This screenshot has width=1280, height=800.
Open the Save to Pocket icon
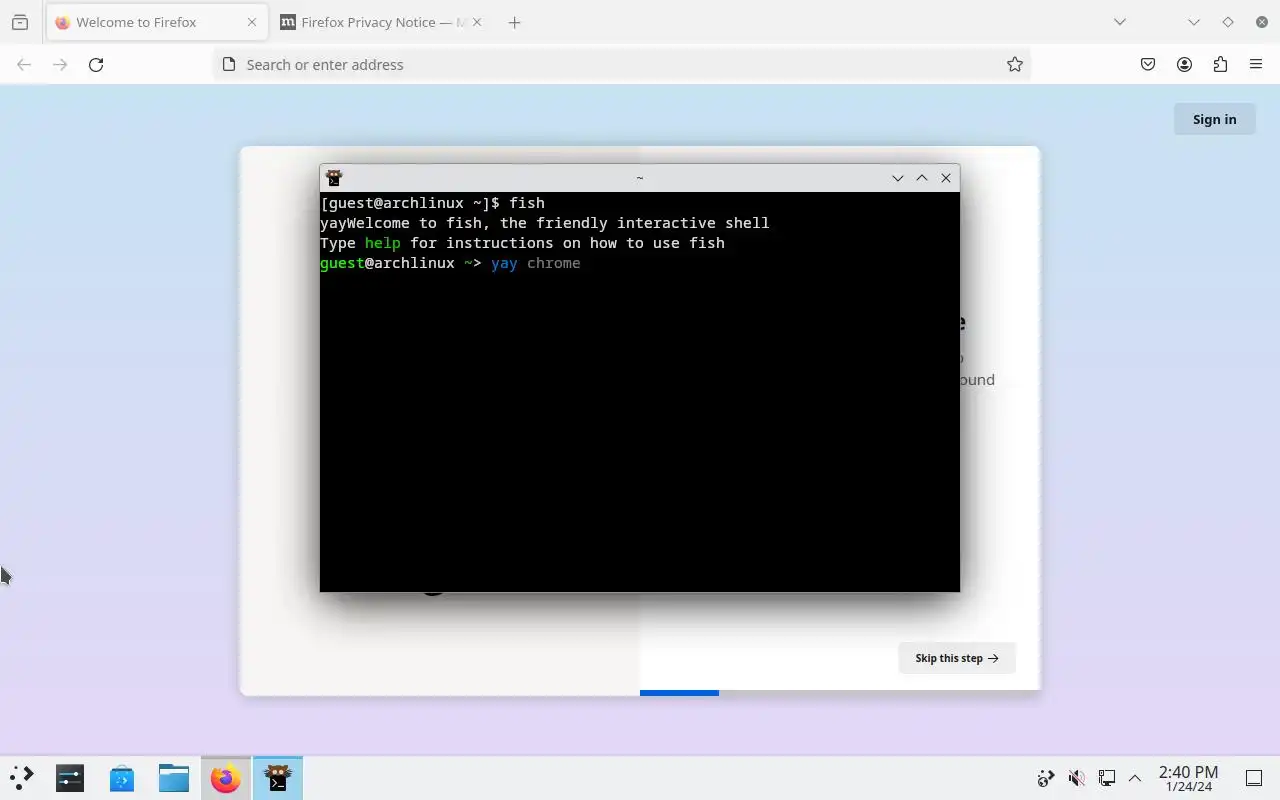(x=1148, y=64)
